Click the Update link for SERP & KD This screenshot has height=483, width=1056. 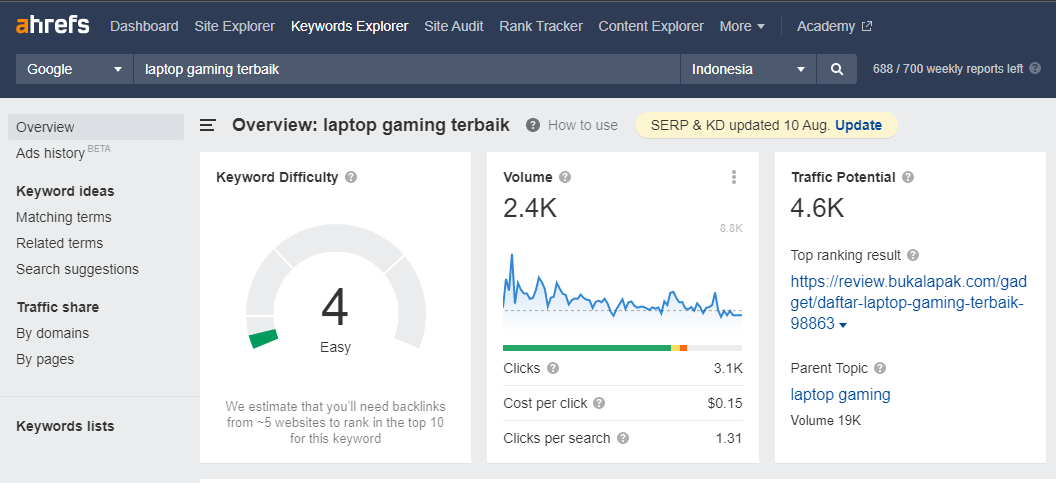[858, 125]
